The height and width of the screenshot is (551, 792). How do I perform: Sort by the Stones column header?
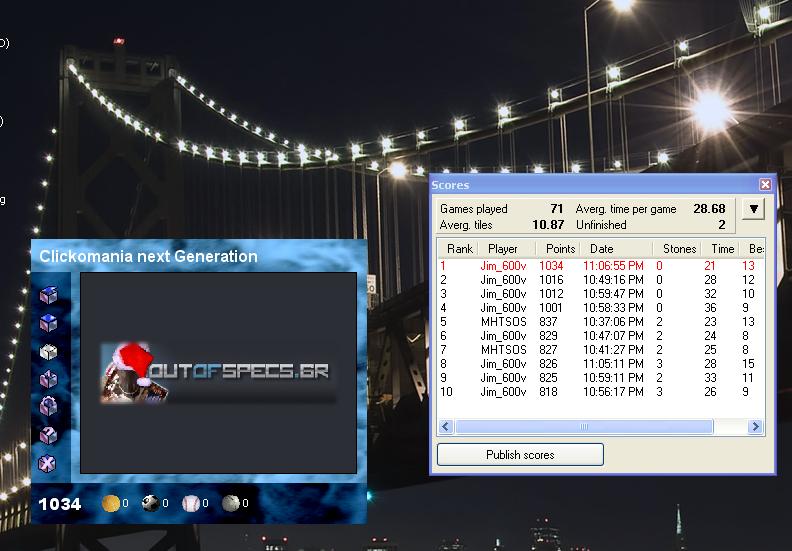click(679, 248)
